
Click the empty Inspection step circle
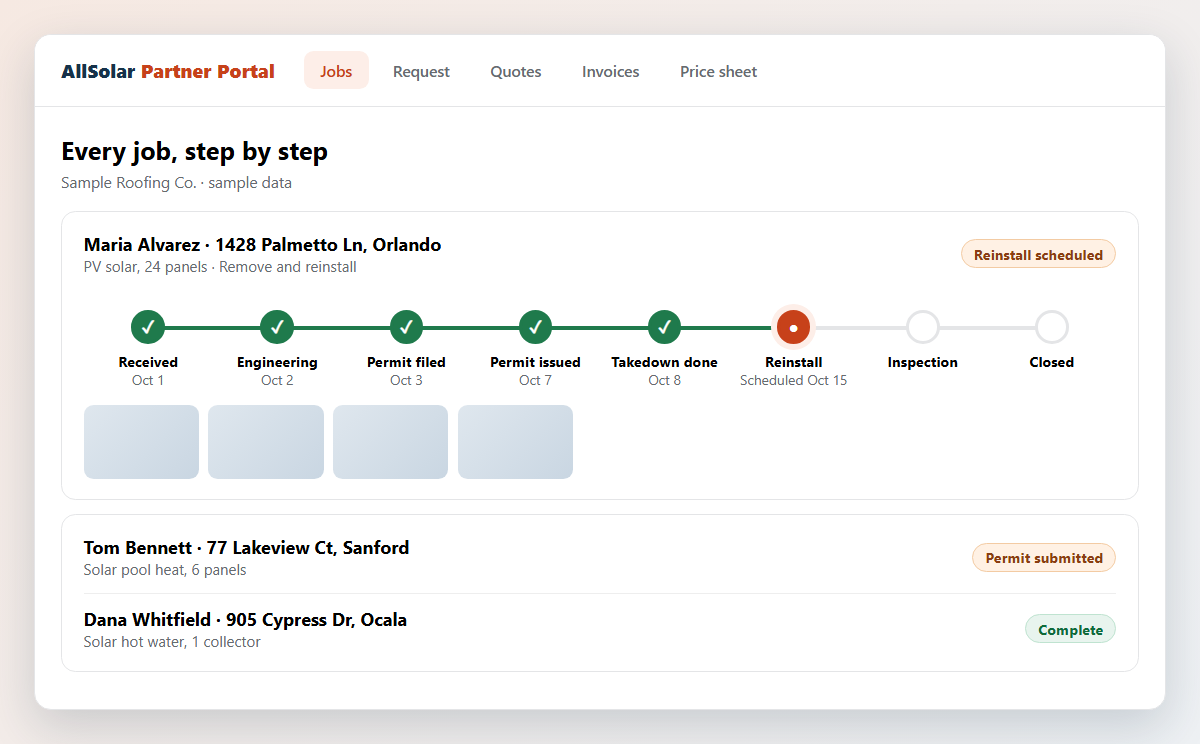click(922, 327)
